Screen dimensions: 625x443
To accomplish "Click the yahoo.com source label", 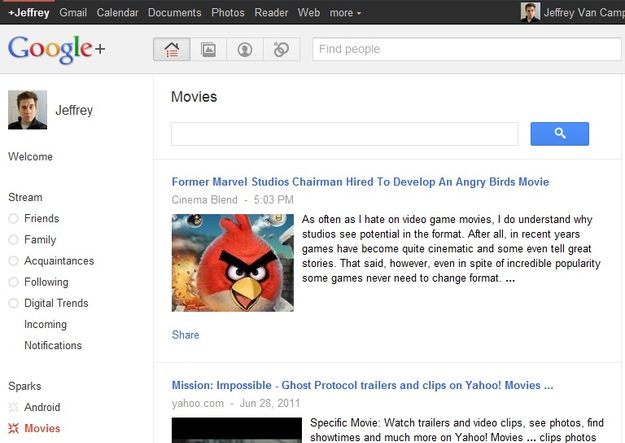I will (198, 403).
